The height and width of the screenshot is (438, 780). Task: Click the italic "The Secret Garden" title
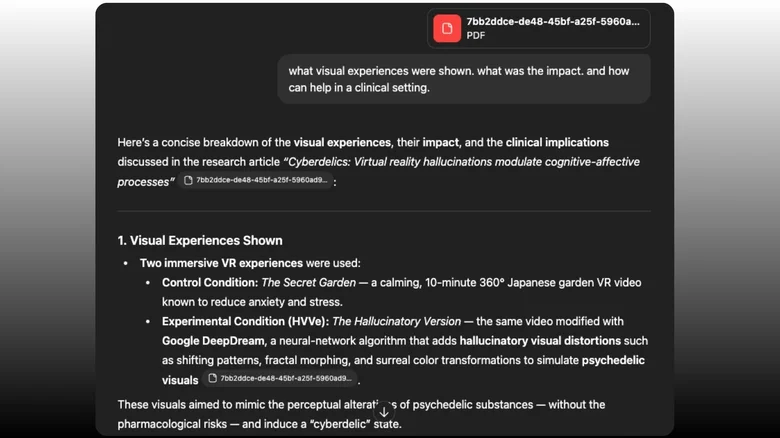pos(308,283)
